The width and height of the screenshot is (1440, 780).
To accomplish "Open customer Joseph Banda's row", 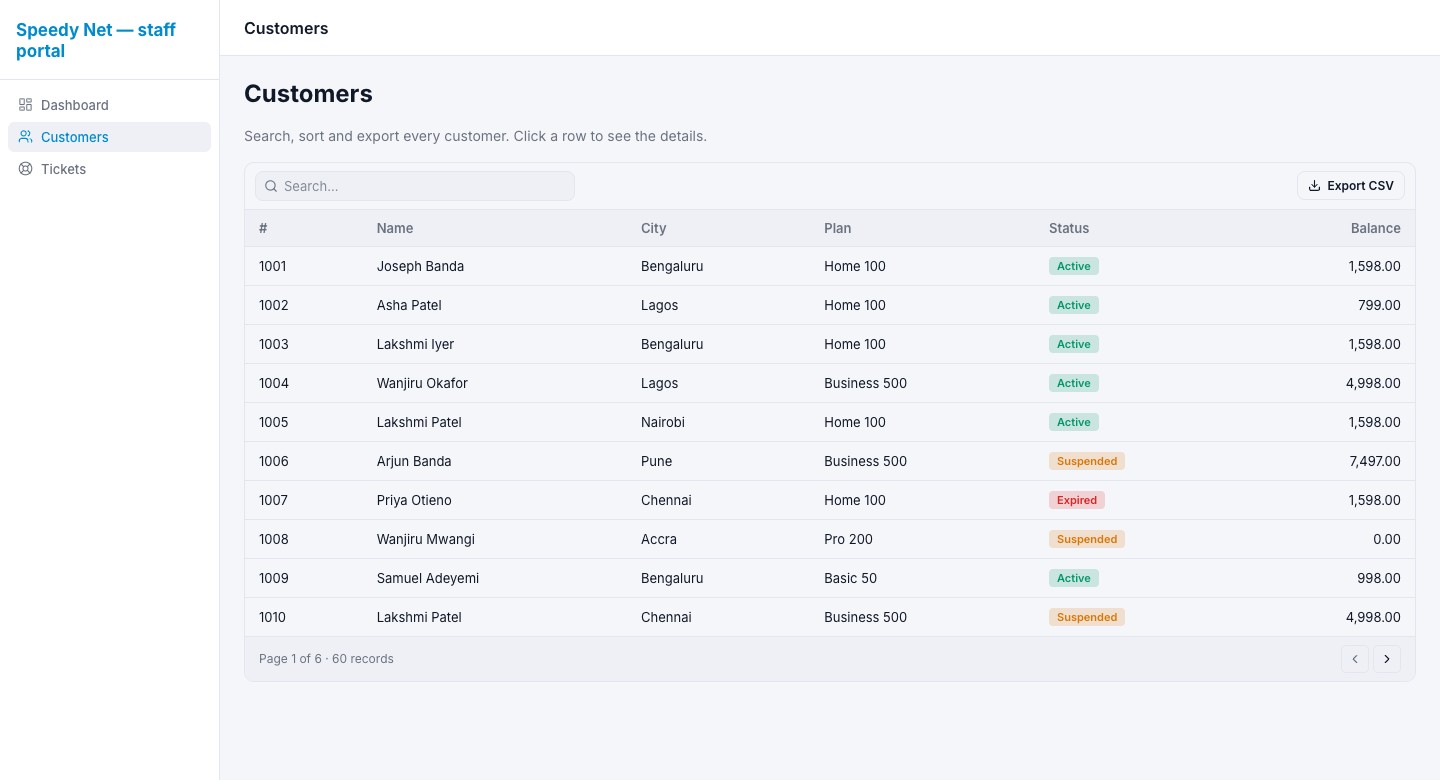I will pyautogui.click(x=830, y=266).
